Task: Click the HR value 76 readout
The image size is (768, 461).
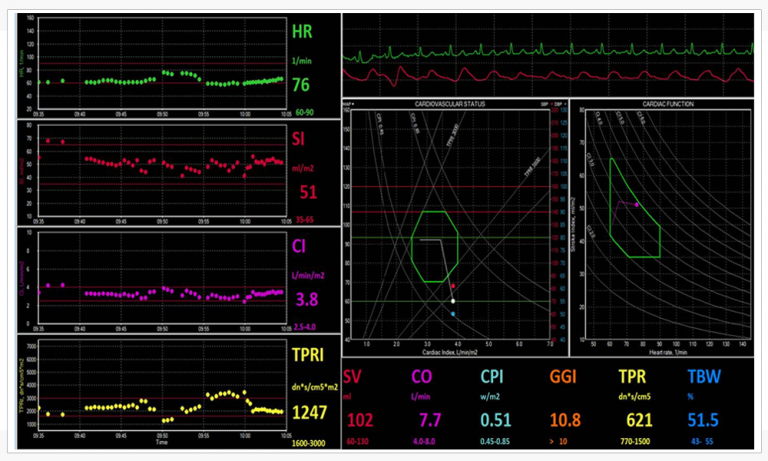Action: point(301,86)
